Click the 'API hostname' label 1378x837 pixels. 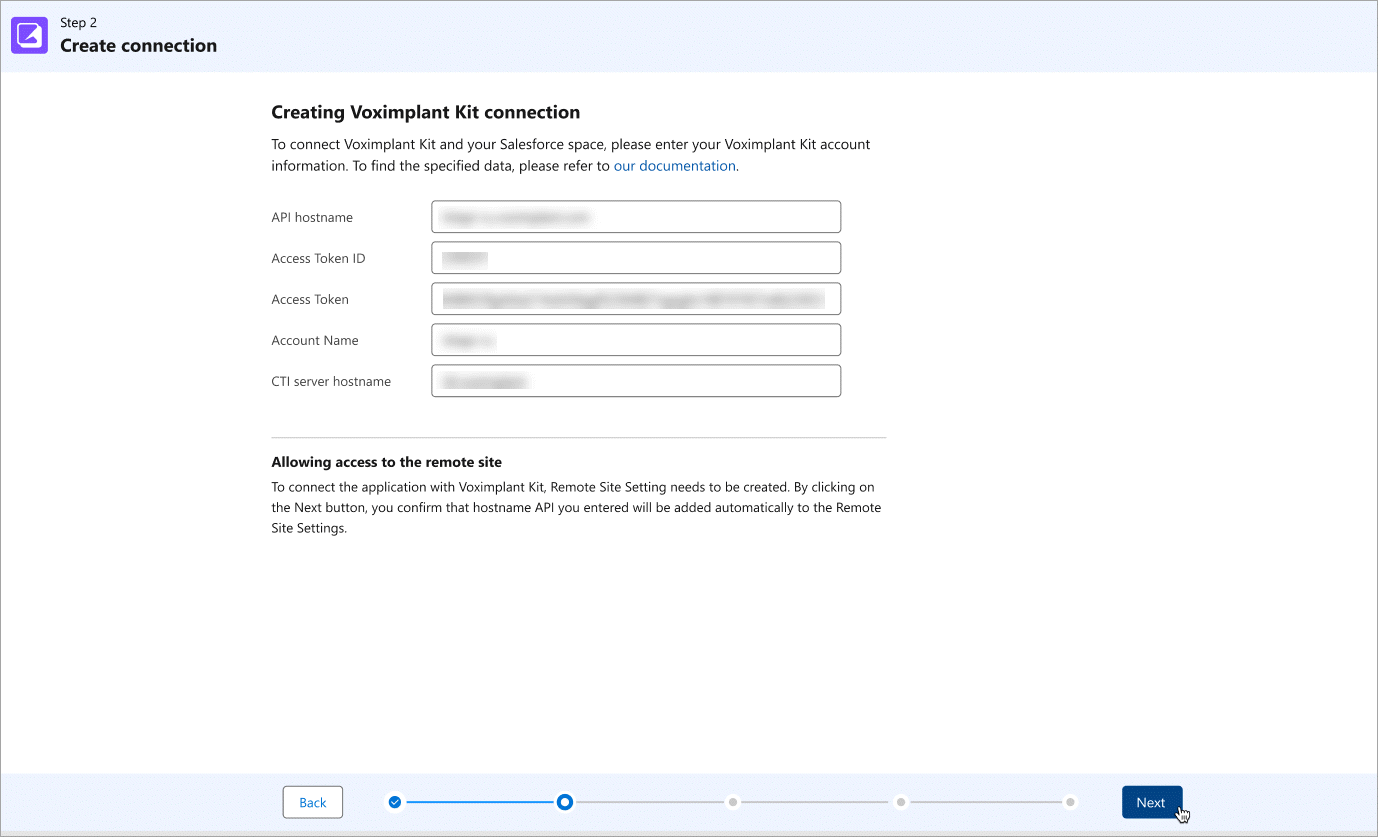tap(312, 217)
